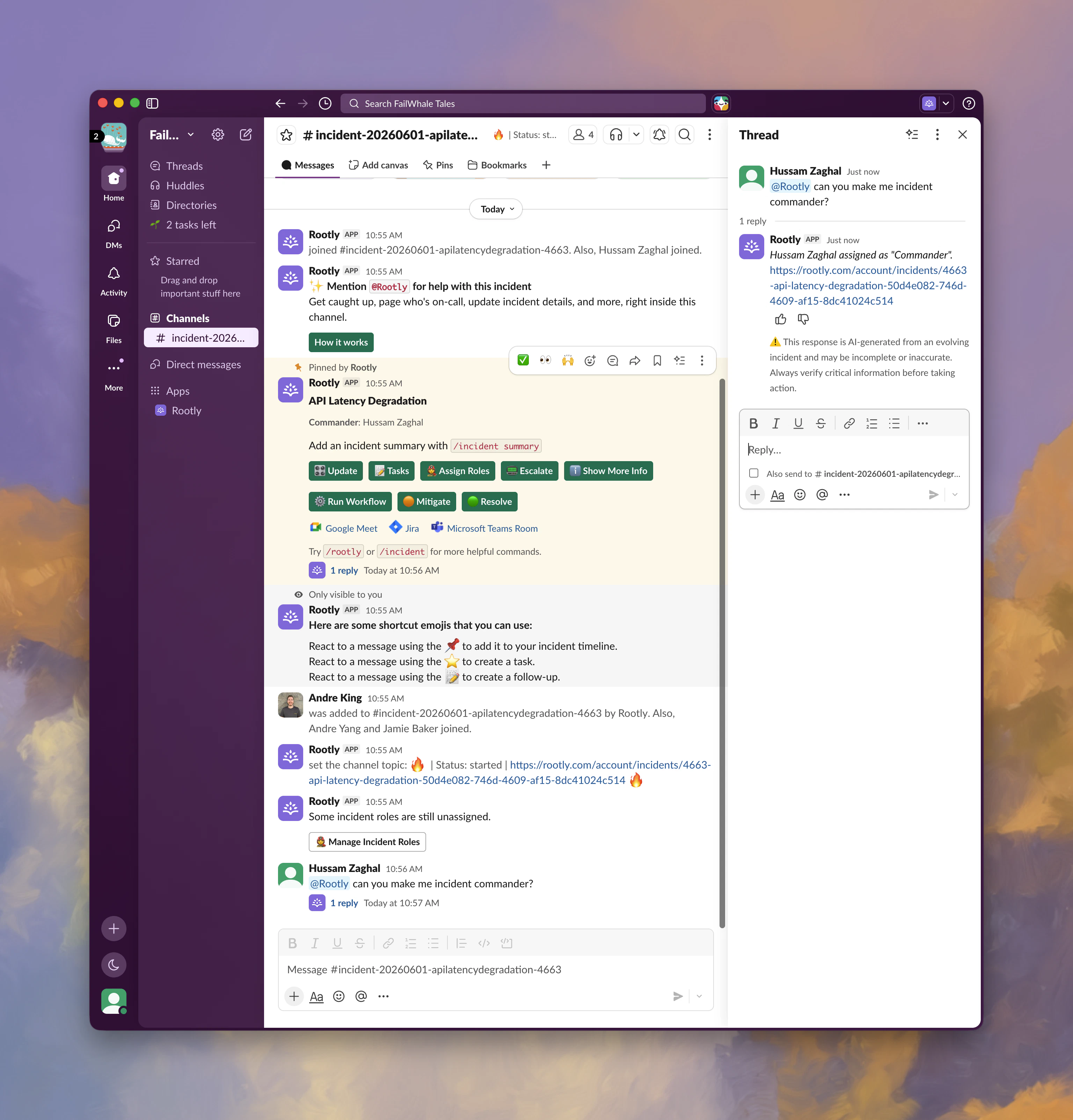The image size is (1073, 1120).
Task: Toggle strikethrough in thread reply toolbar
Action: point(820,423)
